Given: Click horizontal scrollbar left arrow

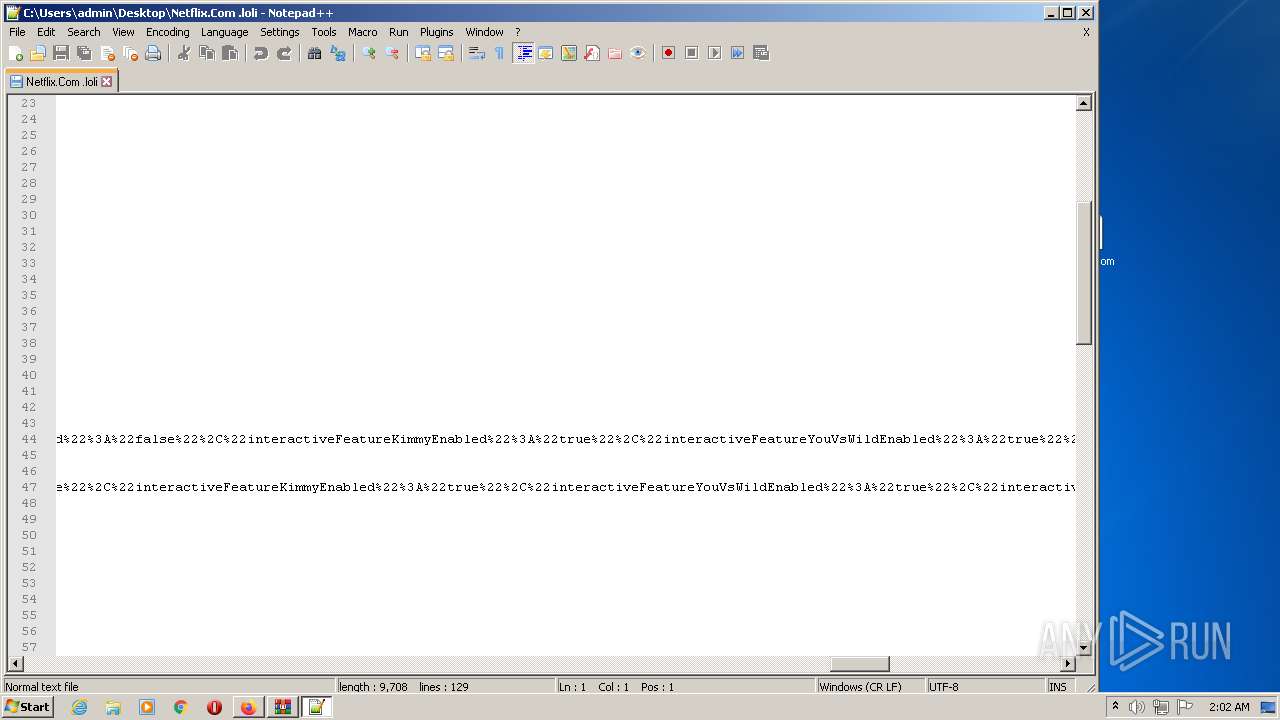Looking at the screenshot, I should (x=15, y=664).
